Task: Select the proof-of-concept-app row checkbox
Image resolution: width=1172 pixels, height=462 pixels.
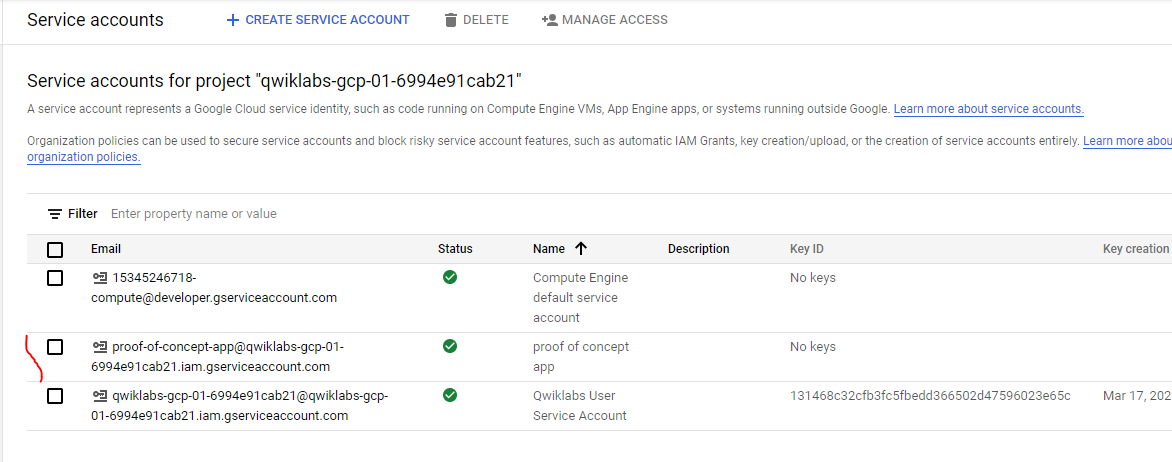Action: pos(55,347)
